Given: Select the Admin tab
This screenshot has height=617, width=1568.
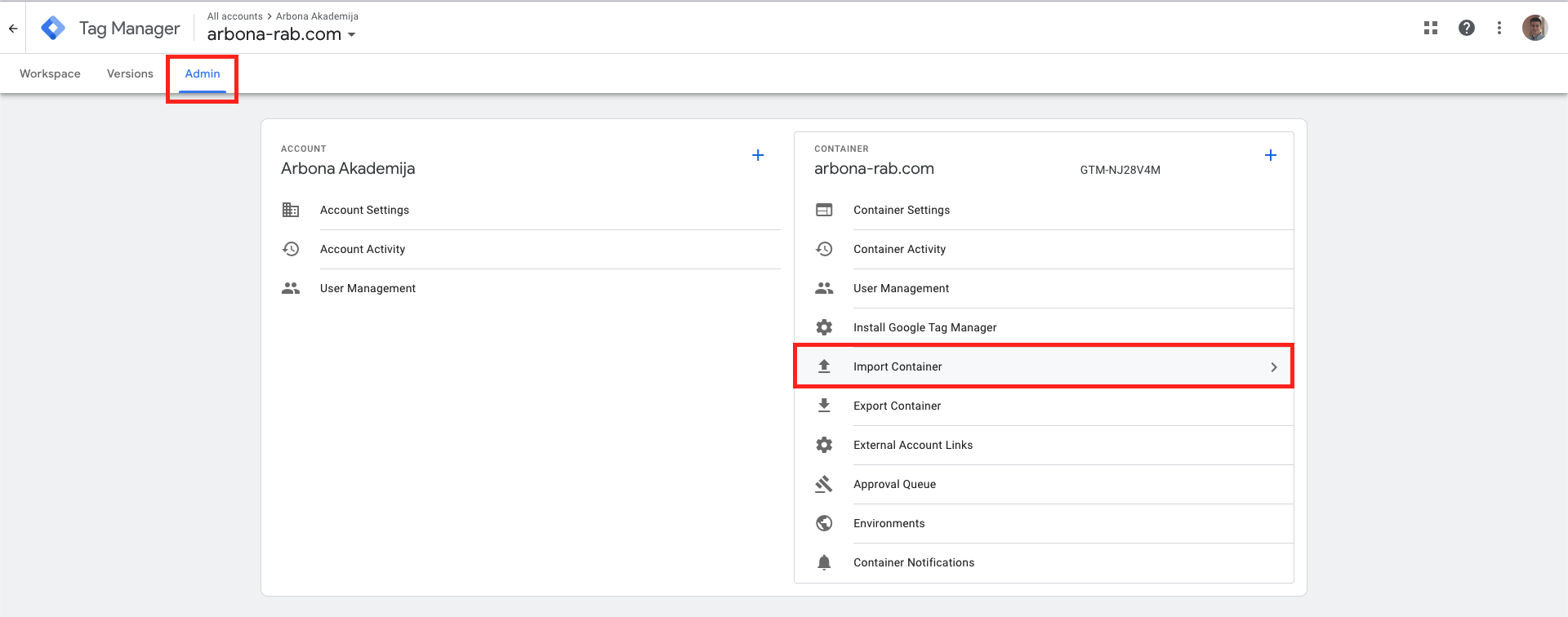Looking at the screenshot, I should [203, 73].
